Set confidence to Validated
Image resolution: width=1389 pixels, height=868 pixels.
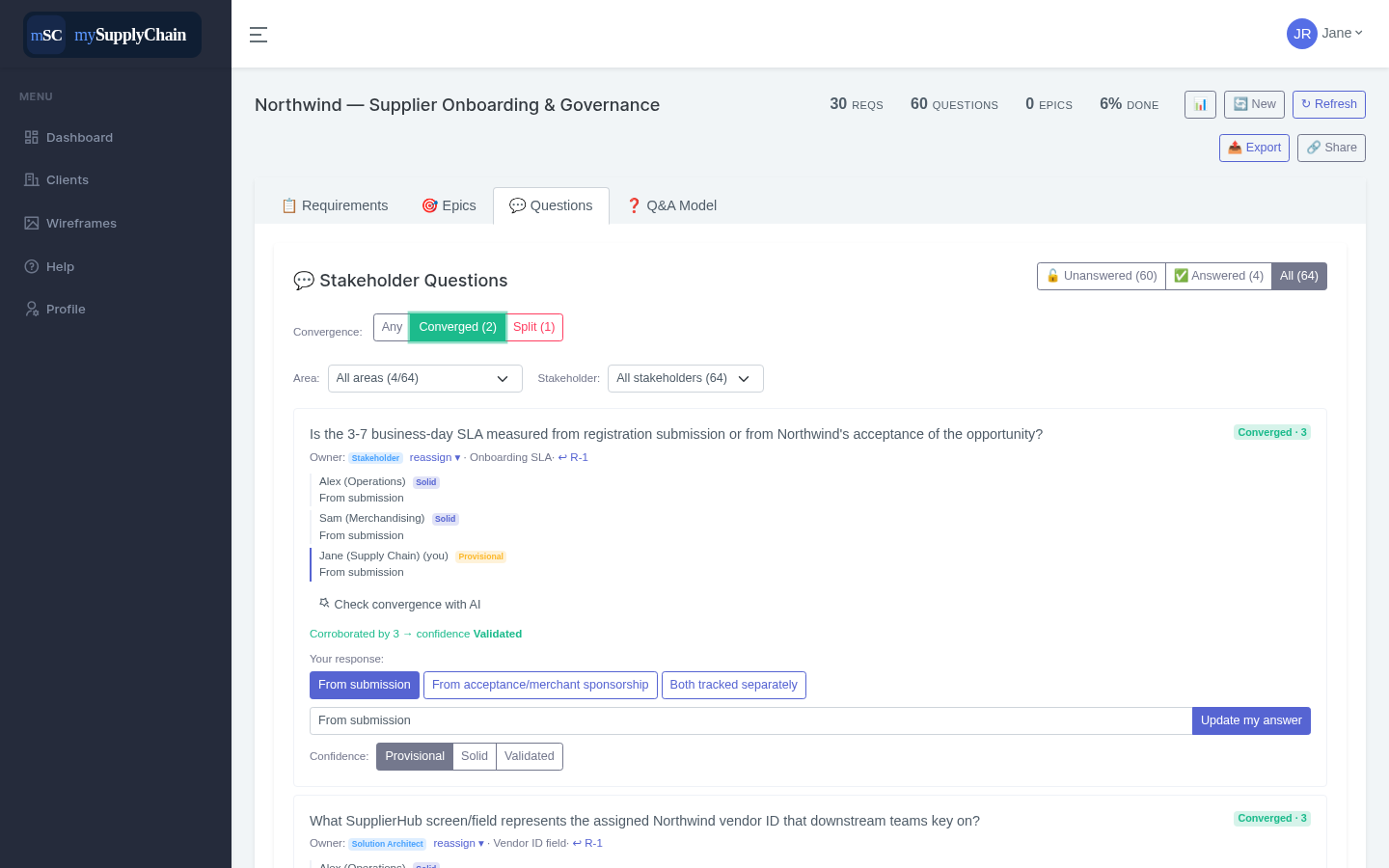(530, 756)
